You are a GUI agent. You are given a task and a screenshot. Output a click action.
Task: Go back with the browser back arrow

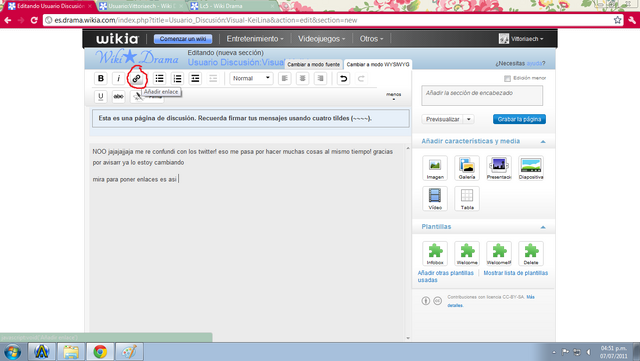pos(8,20)
